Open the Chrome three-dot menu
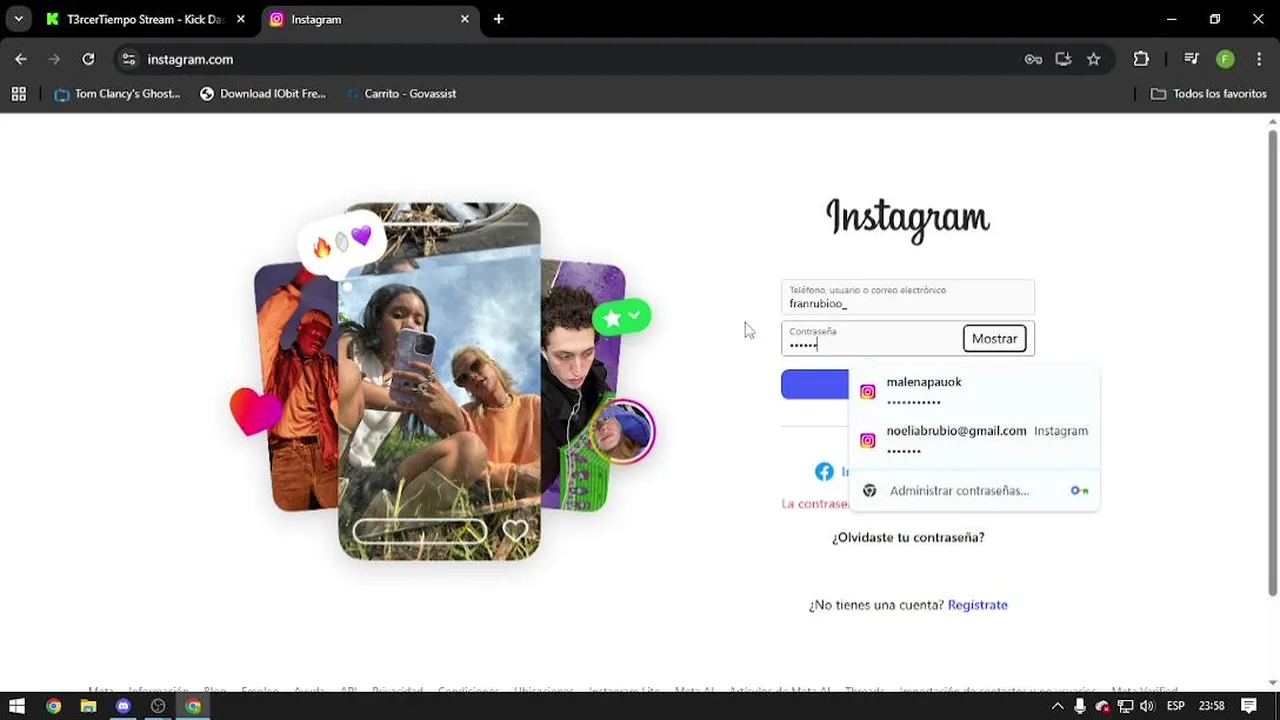The image size is (1280, 720). point(1259,59)
